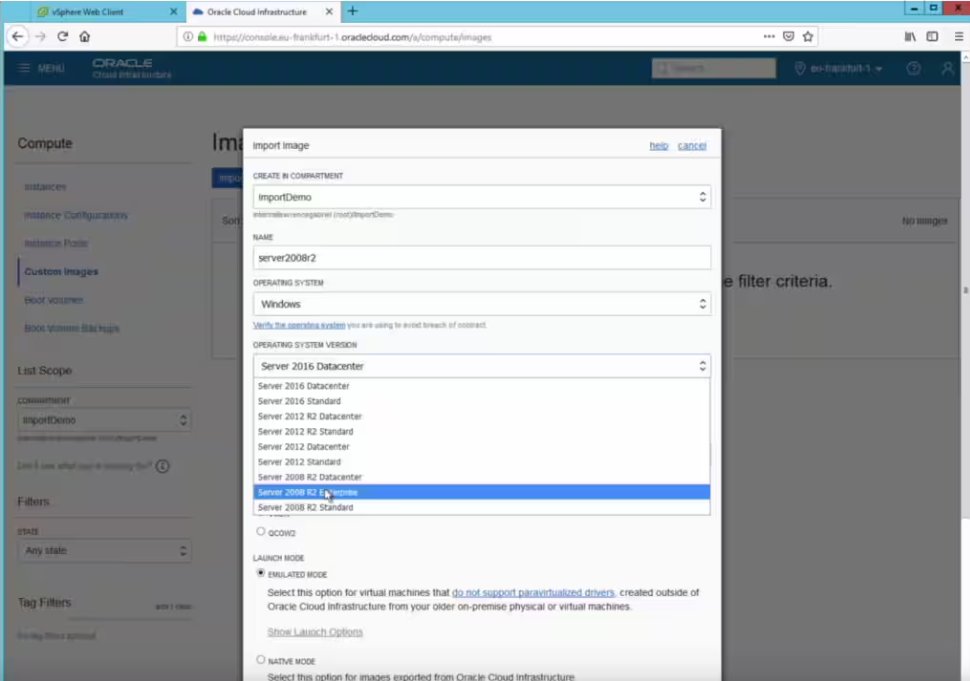This screenshot has width=970, height=681.
Task: Click the Name field containing server2008r2
Action: 481,258
